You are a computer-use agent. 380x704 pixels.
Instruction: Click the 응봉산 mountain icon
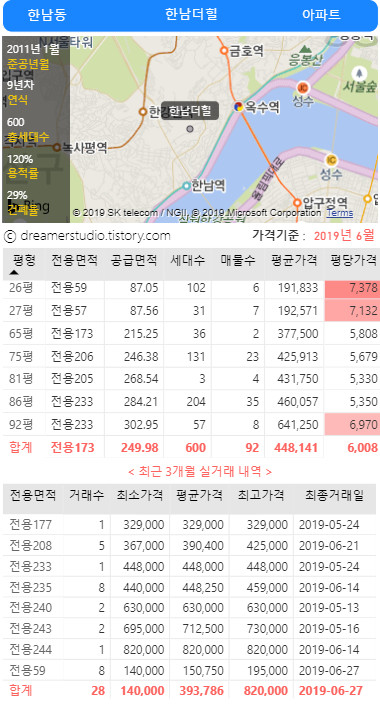click(305, 48)
